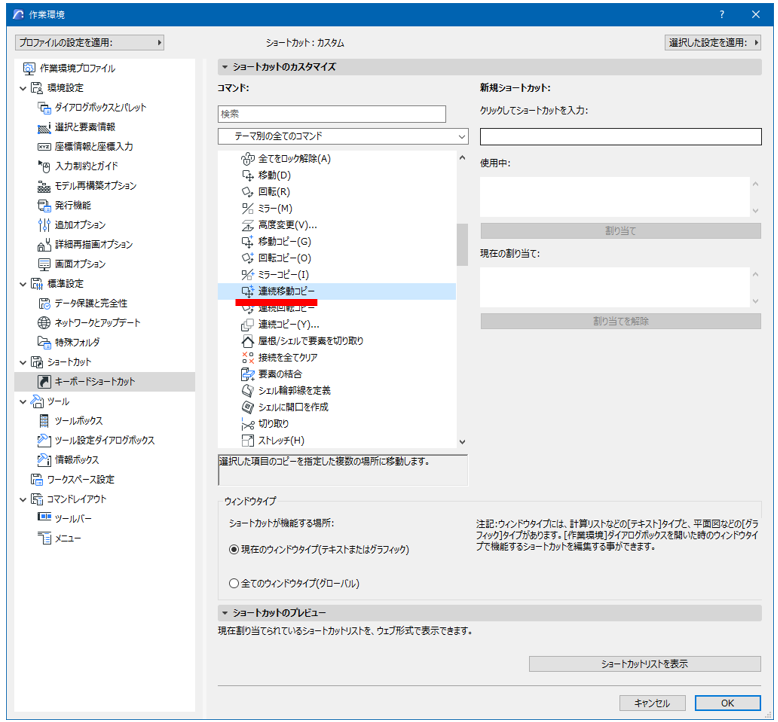Screen dimensions: 778x722
Task: Select 連続移動コピー command row
Action: 337,291
